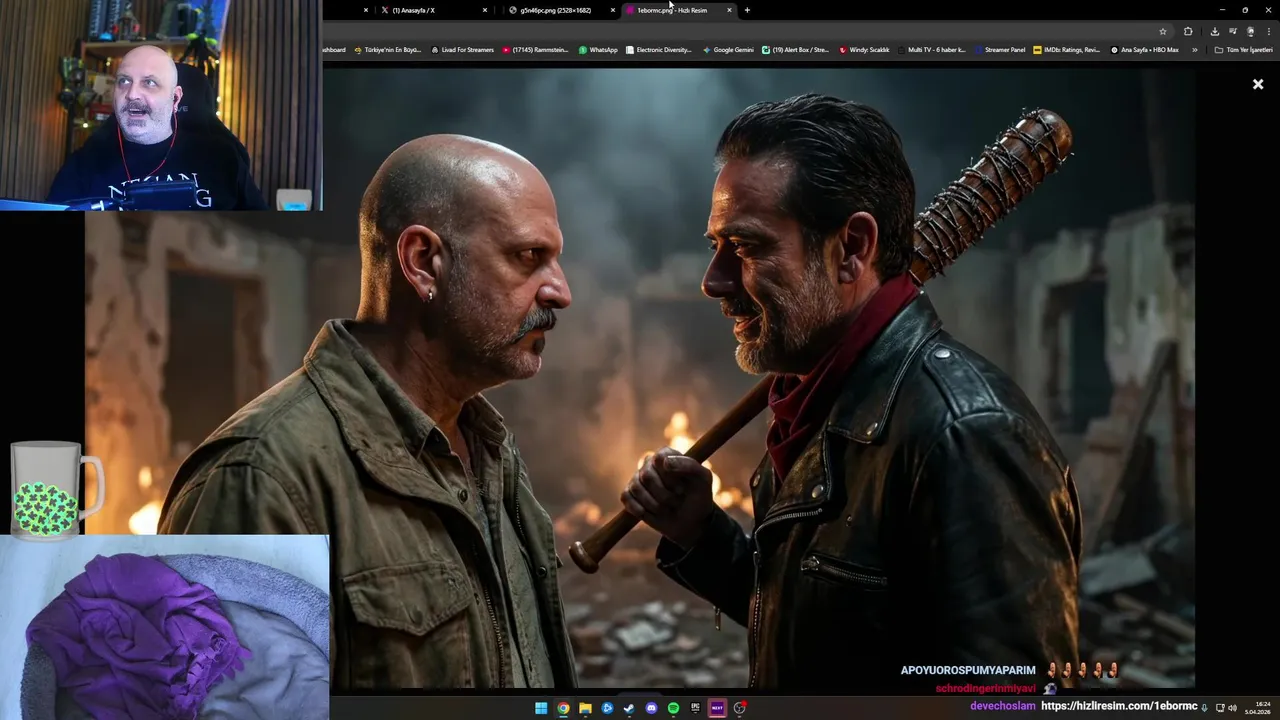Screen dimensions: 1280x720
Task: Open the Streamer Panel bookmark
Action: [1000, 49]
